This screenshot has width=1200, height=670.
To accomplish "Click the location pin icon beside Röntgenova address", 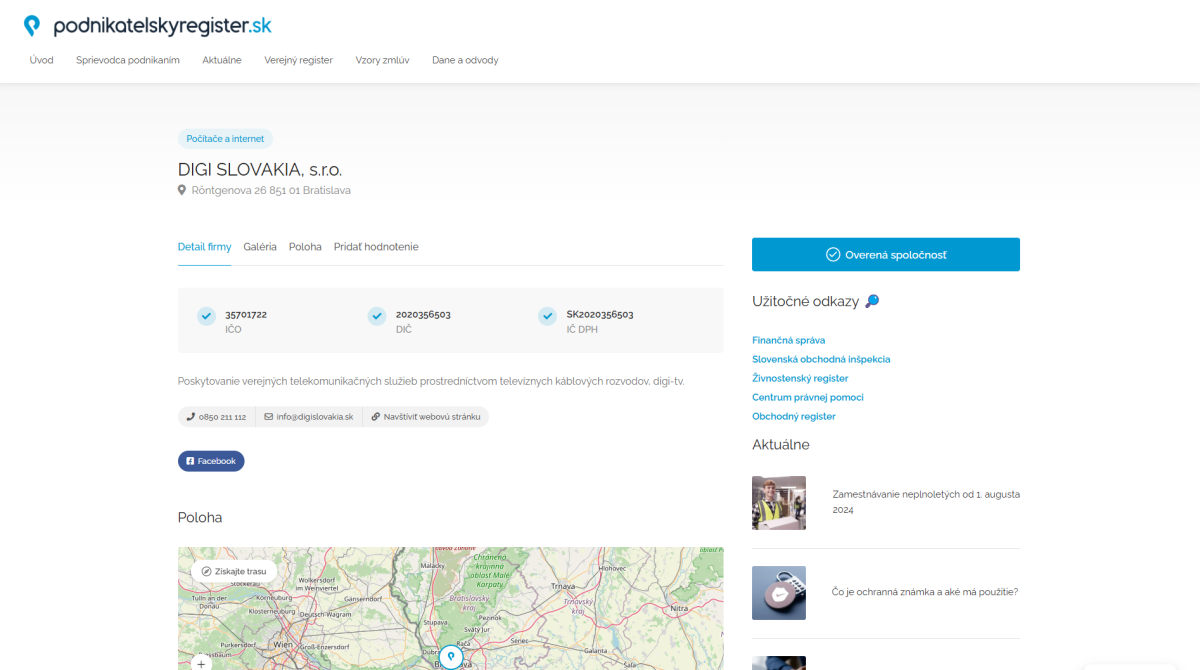I will pyautogui.click(x=182, y=190).
